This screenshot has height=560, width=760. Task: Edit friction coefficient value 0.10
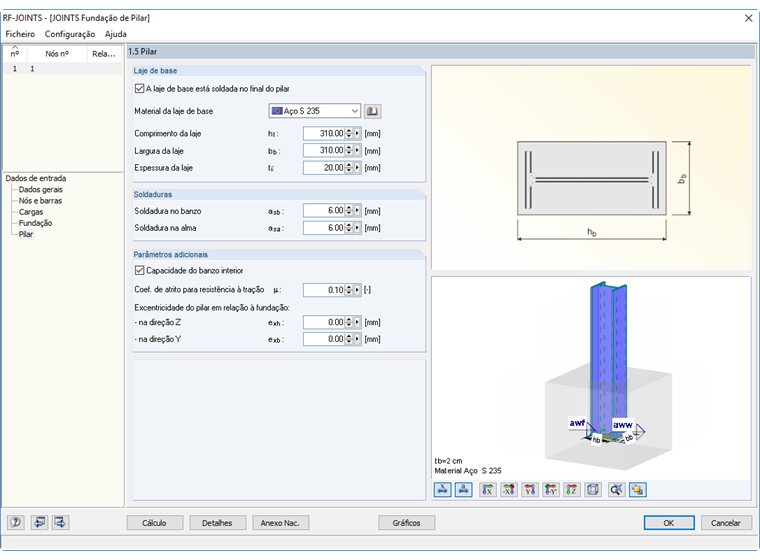(x=324, y=290)
